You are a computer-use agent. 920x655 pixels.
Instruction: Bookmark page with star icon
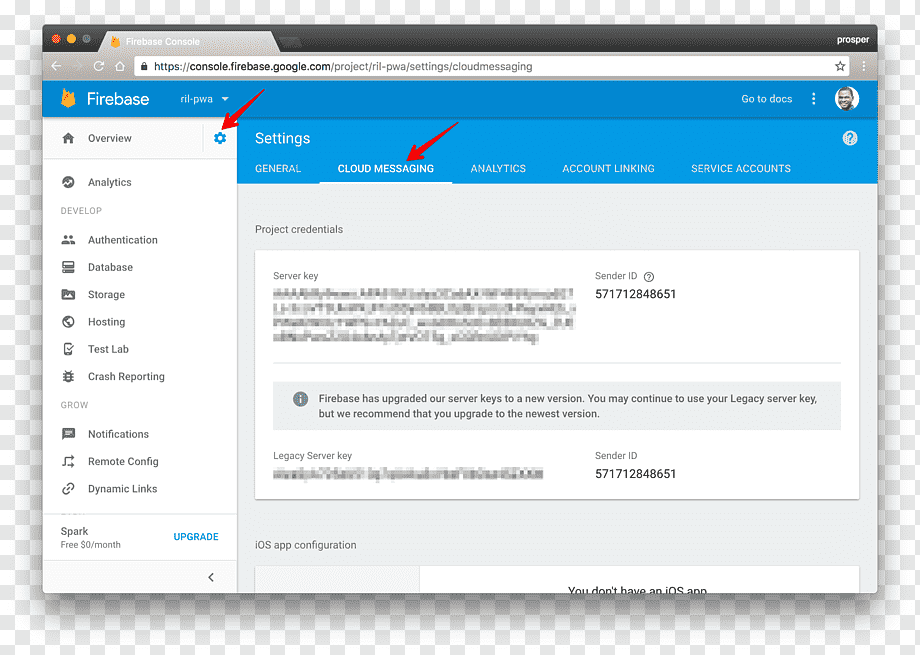coord(840,66)
